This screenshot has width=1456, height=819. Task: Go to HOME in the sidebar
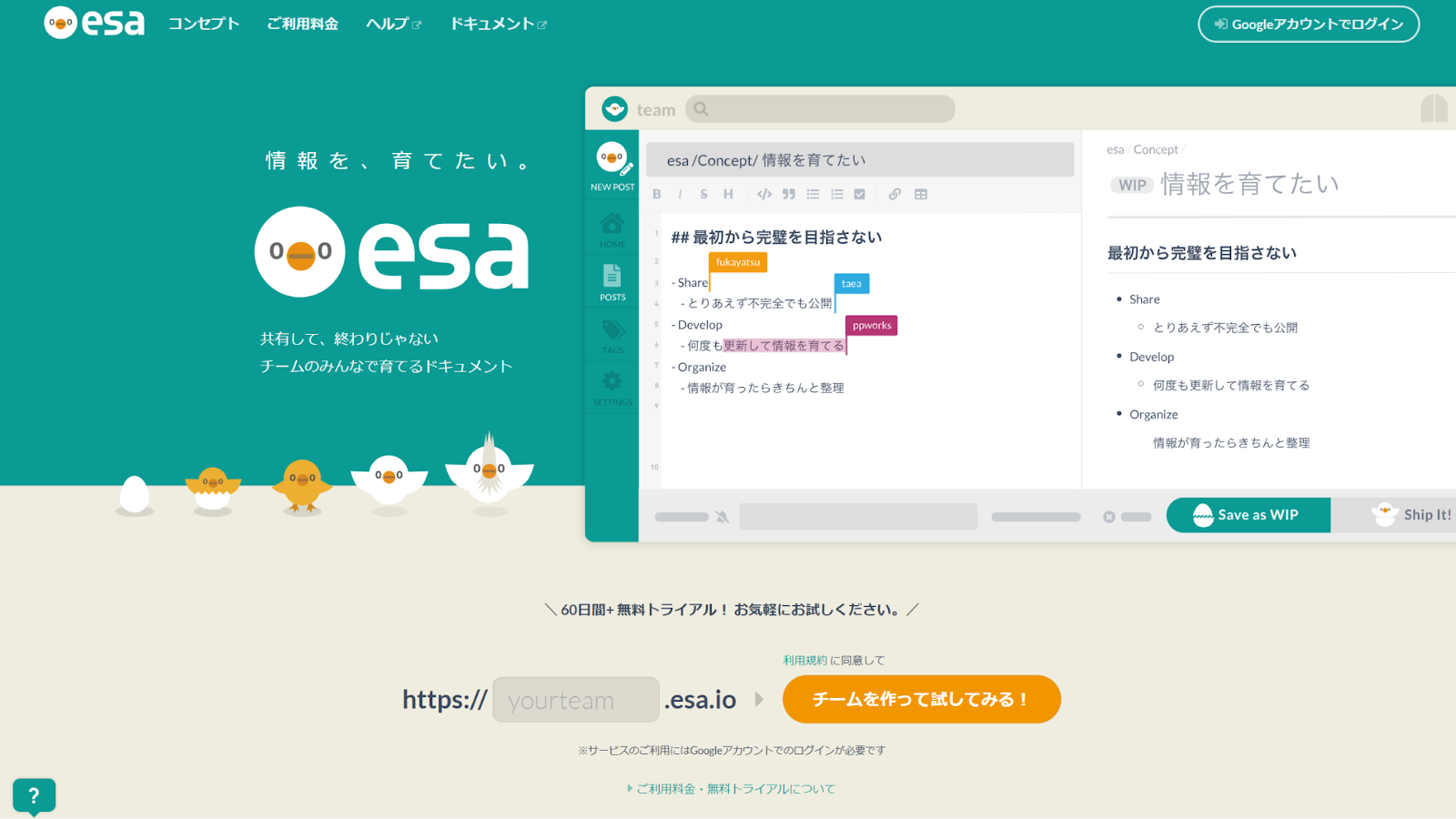click(x=612, y=230)
